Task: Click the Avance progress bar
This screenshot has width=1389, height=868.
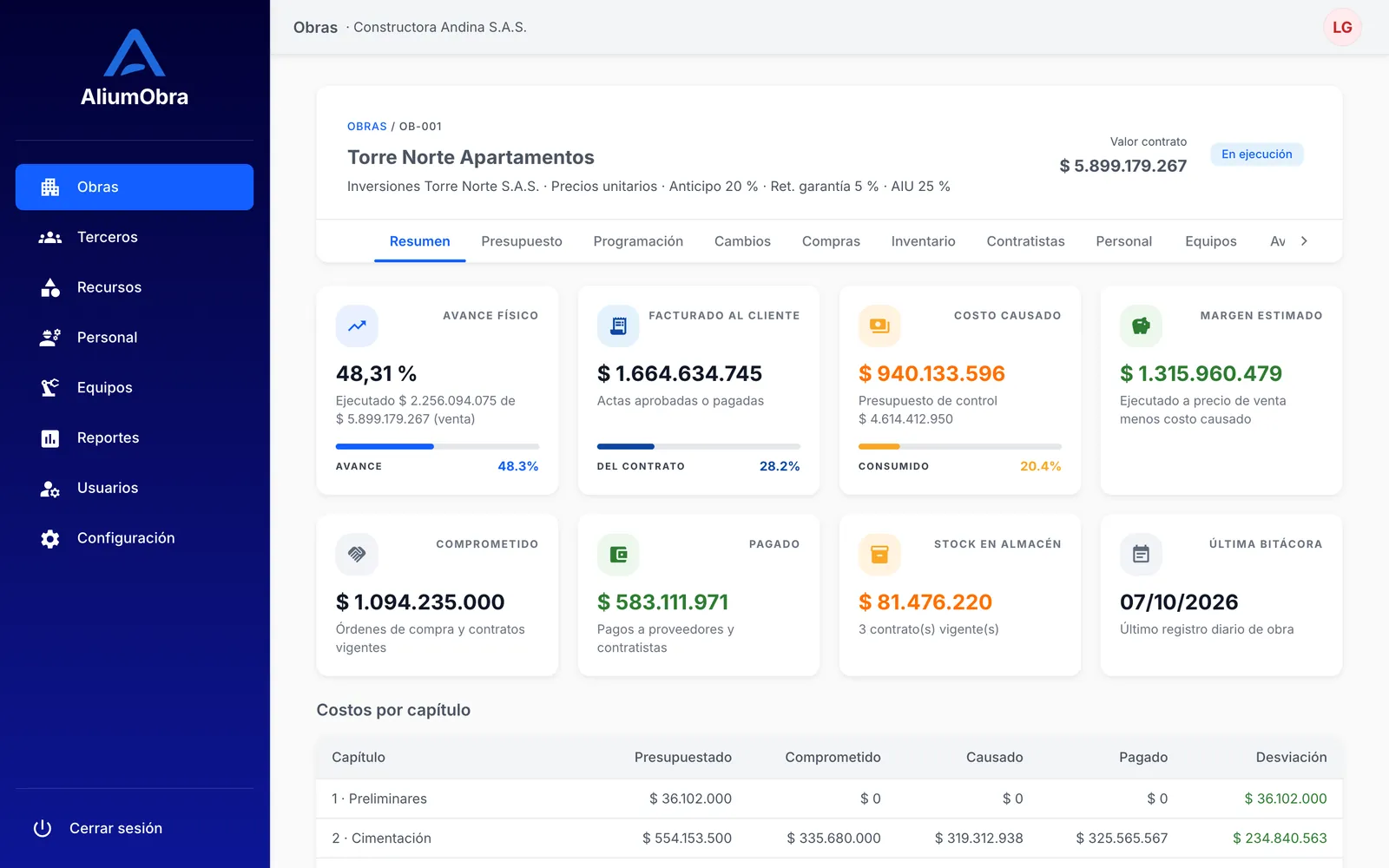Action: pyautogui.click(x=438, y=446)
